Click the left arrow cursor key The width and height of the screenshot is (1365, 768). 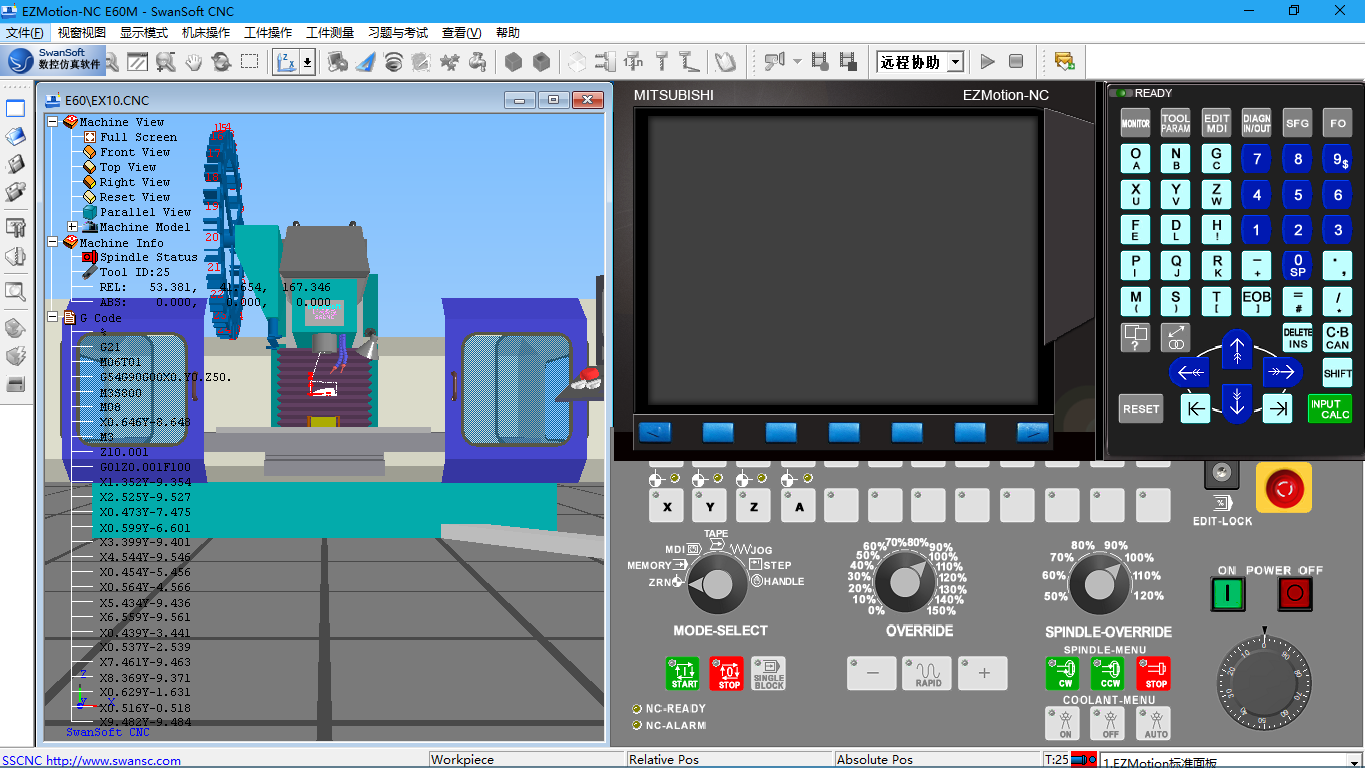tap(1190, 373)
